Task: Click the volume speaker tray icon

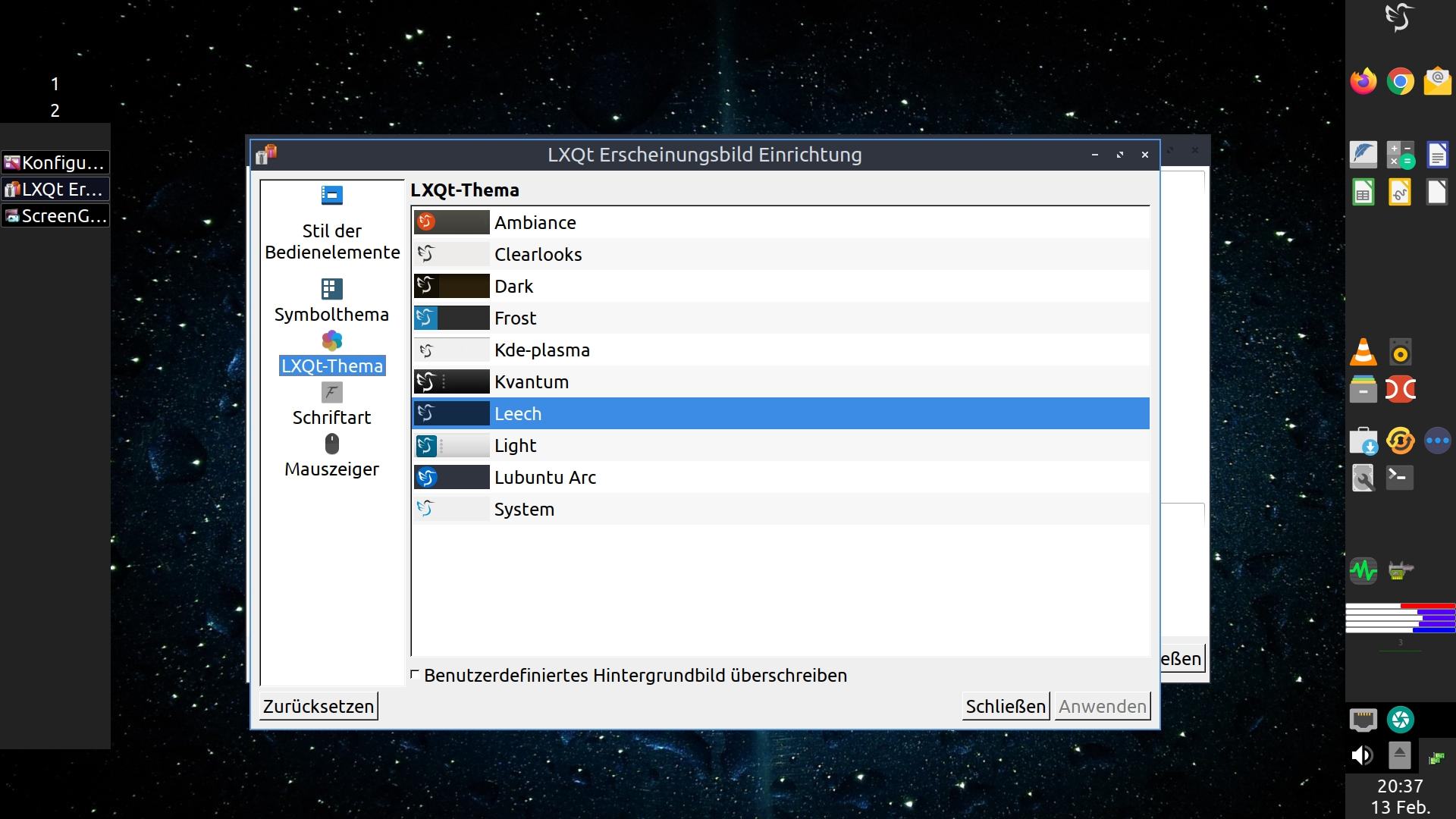Action: 1363,755
